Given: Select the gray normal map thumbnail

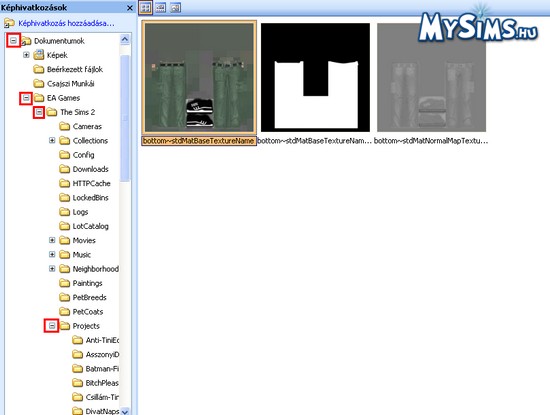Looking at the screenshot, I should pos(431,78).
